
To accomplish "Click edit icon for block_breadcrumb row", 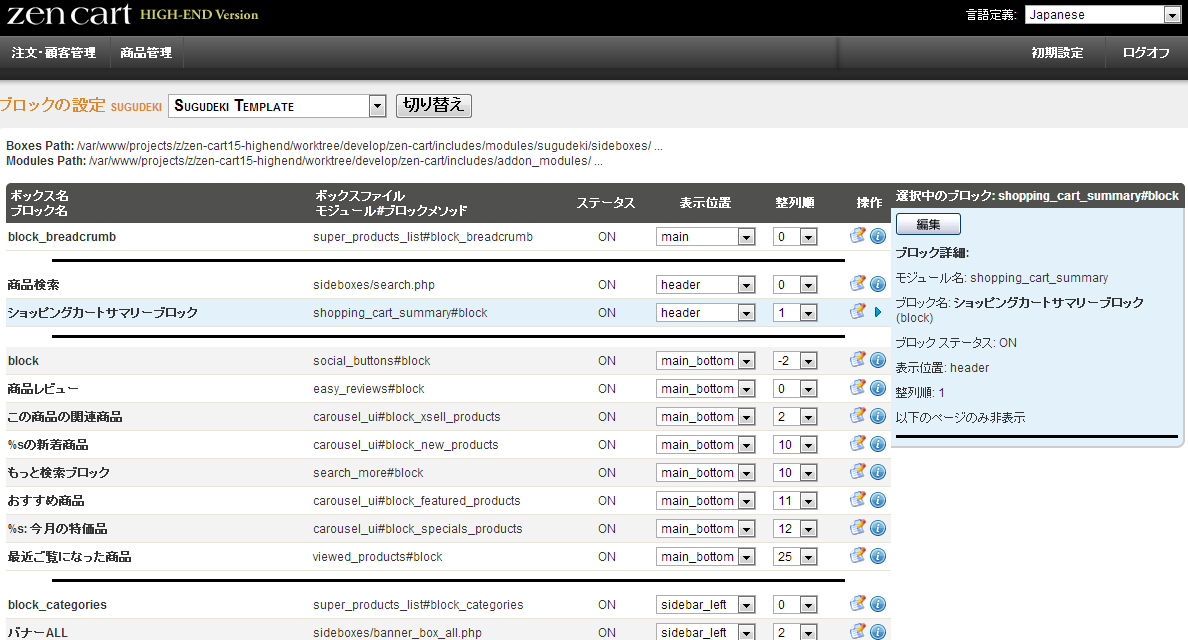I will pyautogui.click(x=857, y=236).
